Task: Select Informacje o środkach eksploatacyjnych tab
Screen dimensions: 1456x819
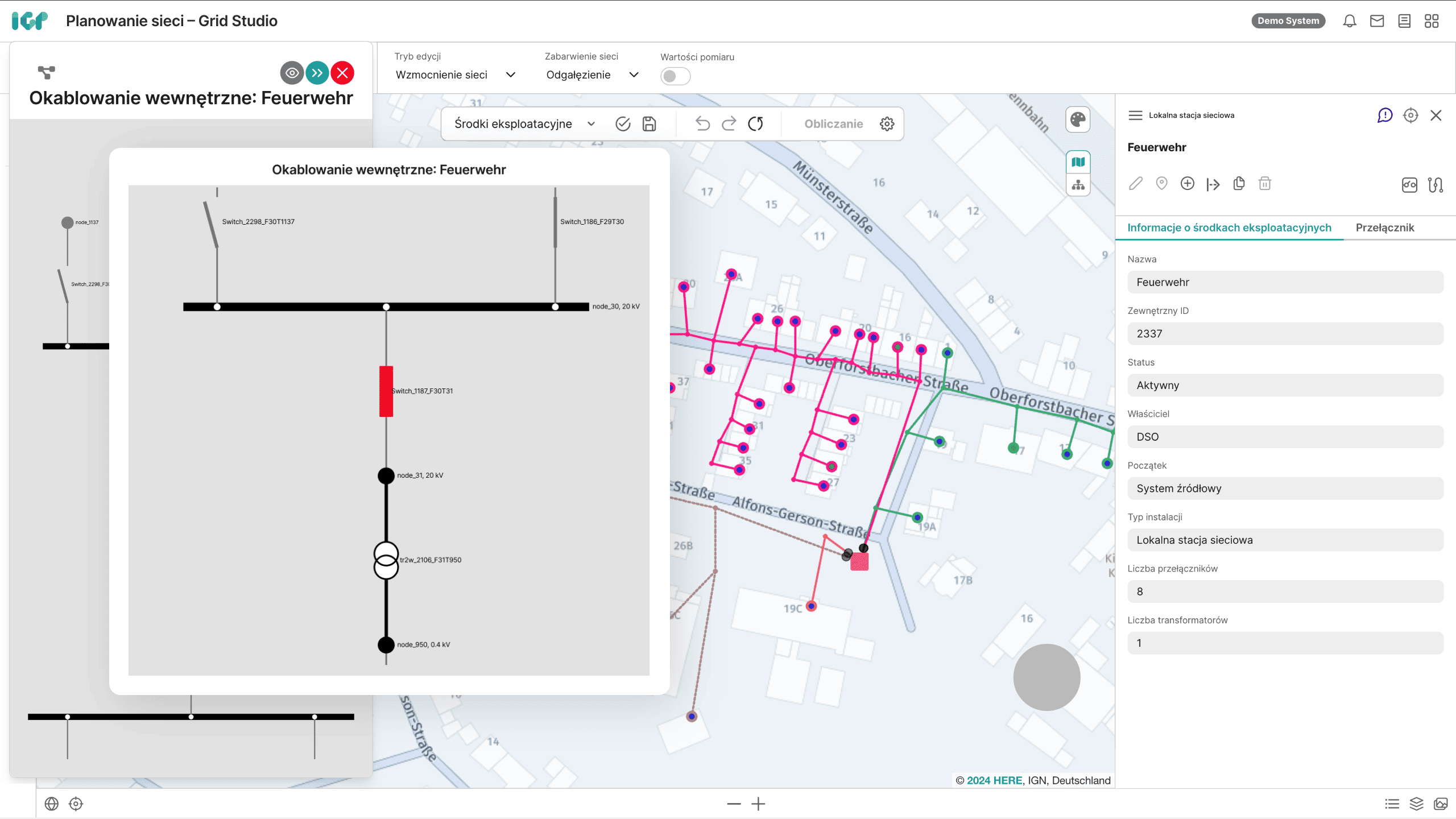Action: coord(1229,227)
